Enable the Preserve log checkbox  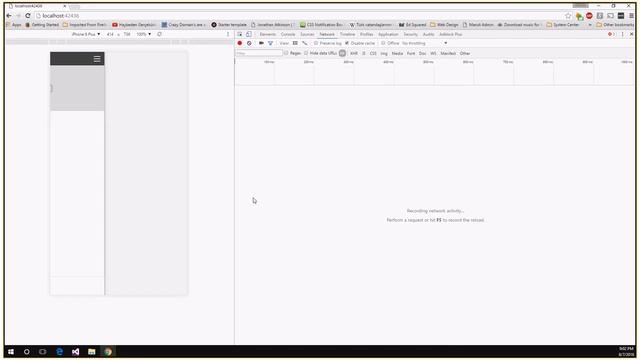tap(316, 43)
